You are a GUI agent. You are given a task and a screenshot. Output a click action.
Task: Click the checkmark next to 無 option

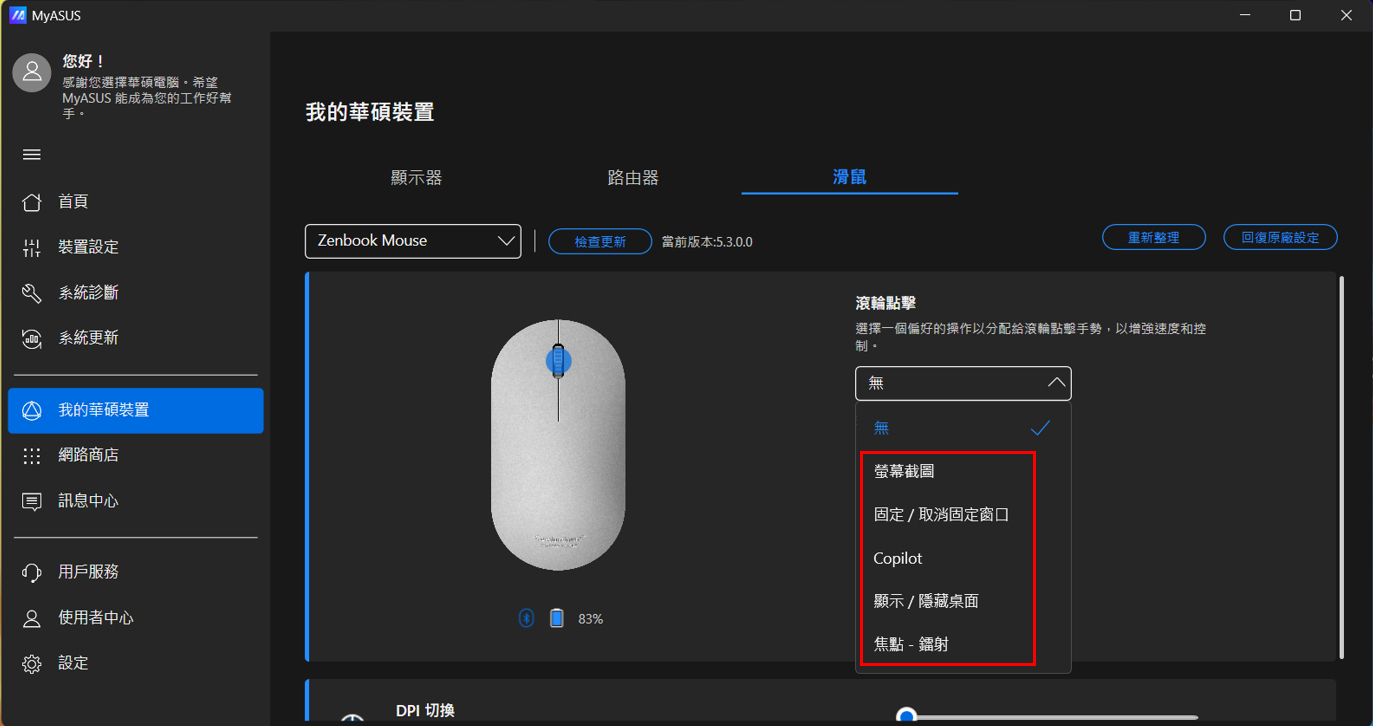coord(1040,428)
